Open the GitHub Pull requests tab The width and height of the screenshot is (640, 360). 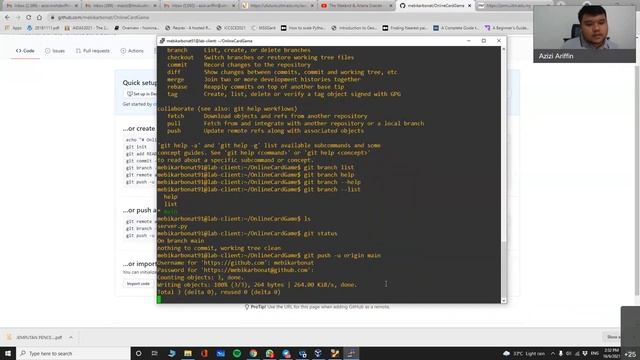[x=93, y=51]
